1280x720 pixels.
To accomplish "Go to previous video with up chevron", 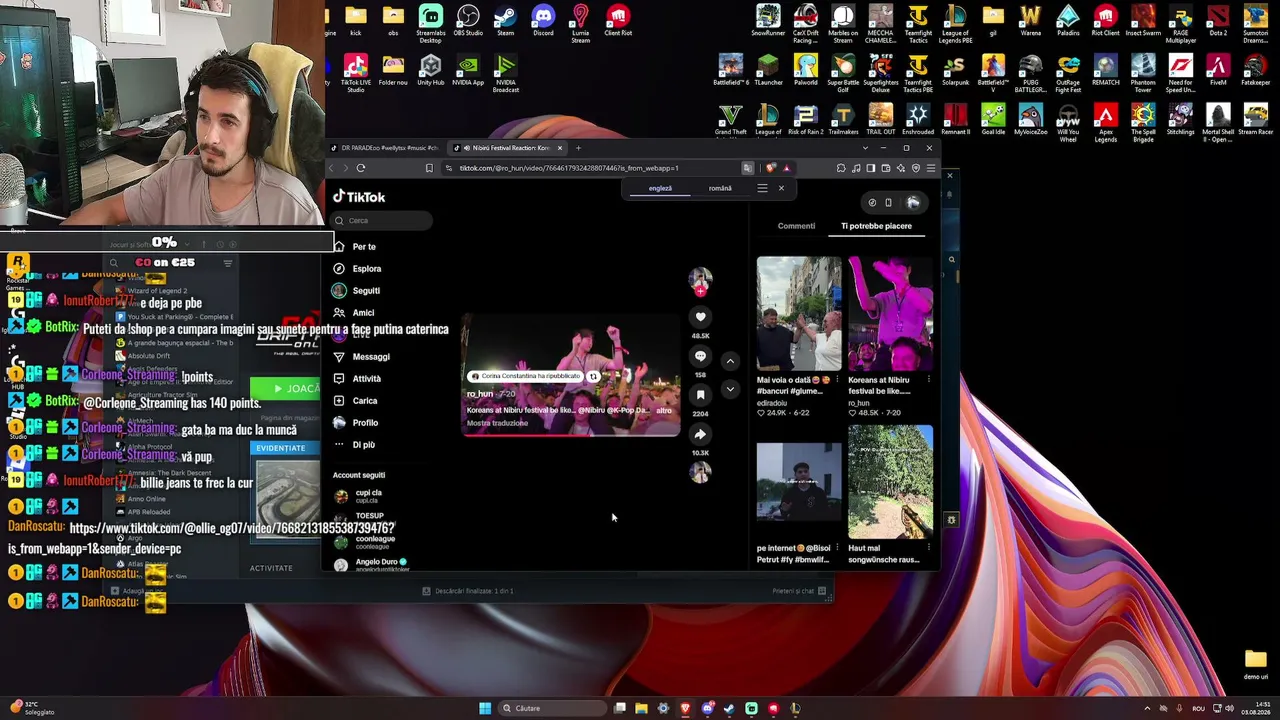I will tap(730, 361).
